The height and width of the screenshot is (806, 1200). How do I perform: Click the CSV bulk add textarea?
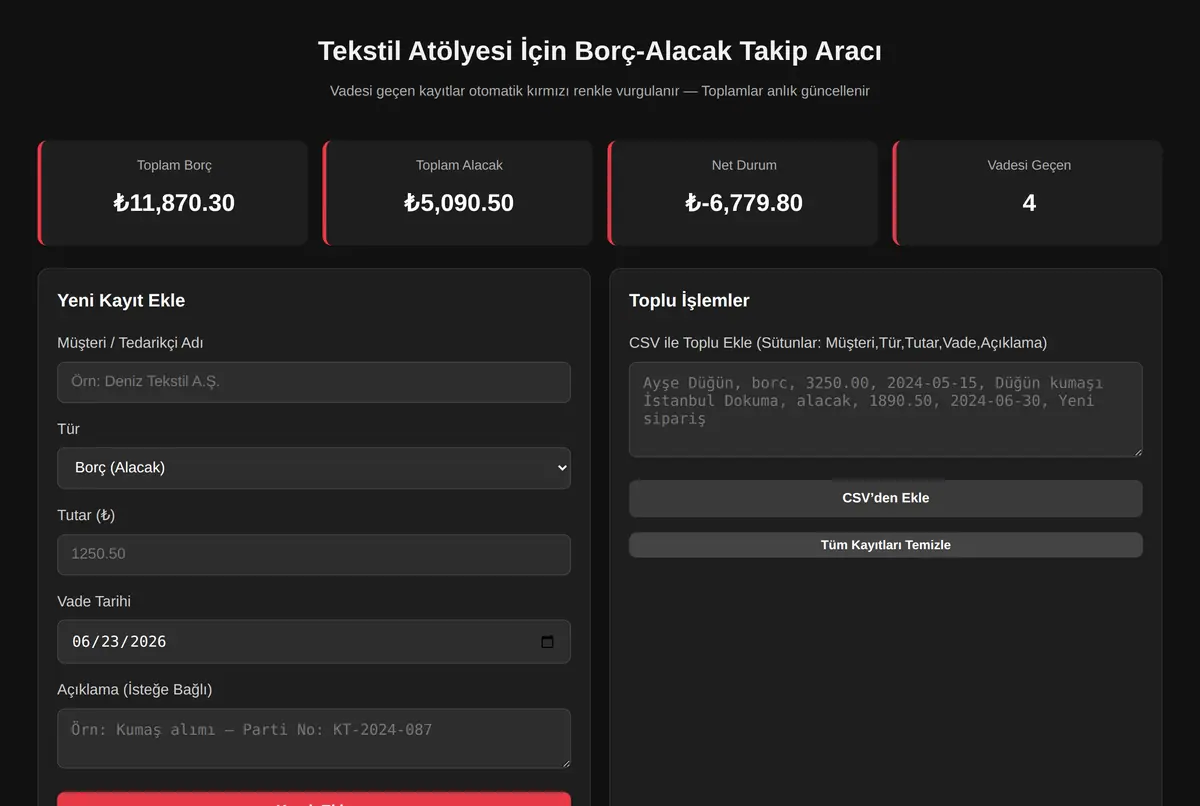tap(885, 410)
